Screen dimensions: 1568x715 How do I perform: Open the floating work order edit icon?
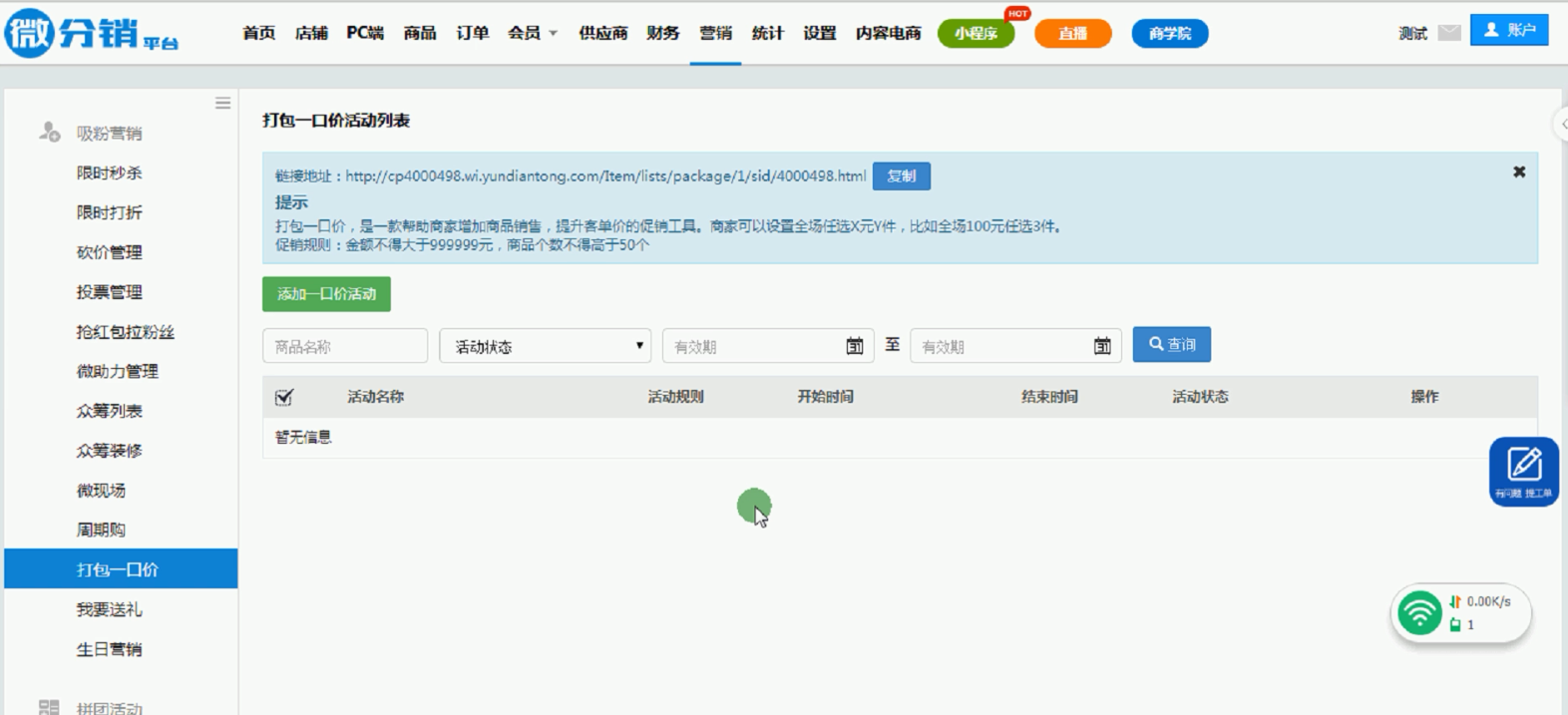pyautogui.click(x=1523, y=470)
